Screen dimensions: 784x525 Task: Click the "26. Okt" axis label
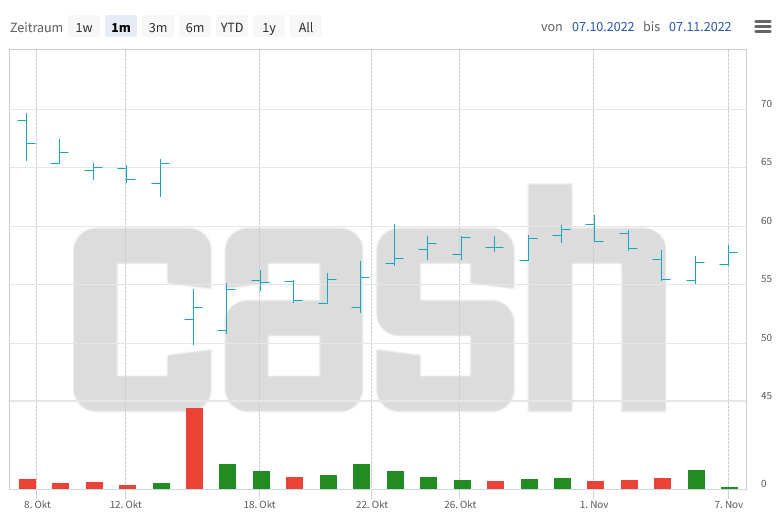[460, 504]
